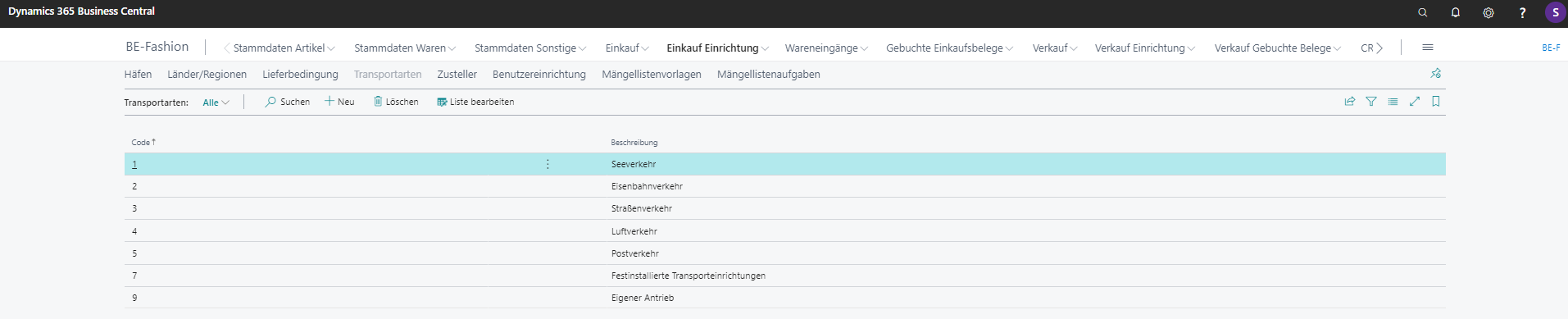Delete selected entry with Löschen
Image resolution: width=1568 pixels, height=319 pixels.
pyautogui.click(x=396, y=102)
